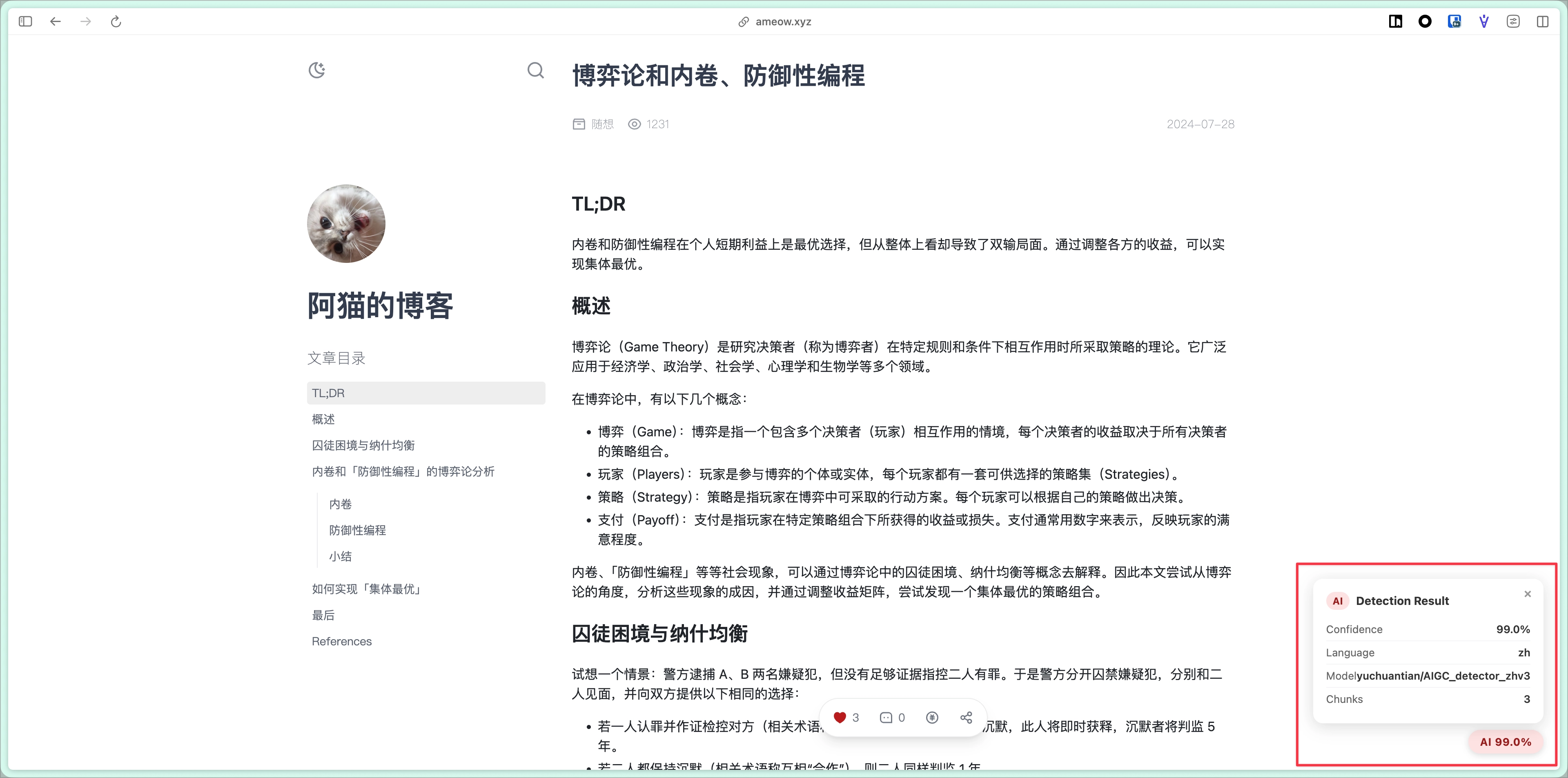Click the AI 99.0% badge

(x=1505, y=742)
